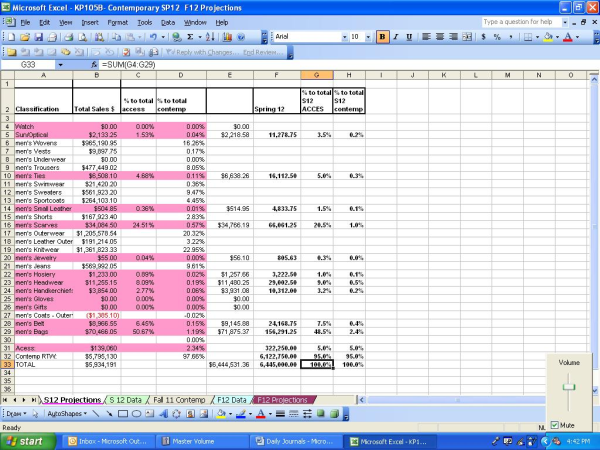Click the formula bar showing =SUM(G4:G29)

[x=300, y=64]
